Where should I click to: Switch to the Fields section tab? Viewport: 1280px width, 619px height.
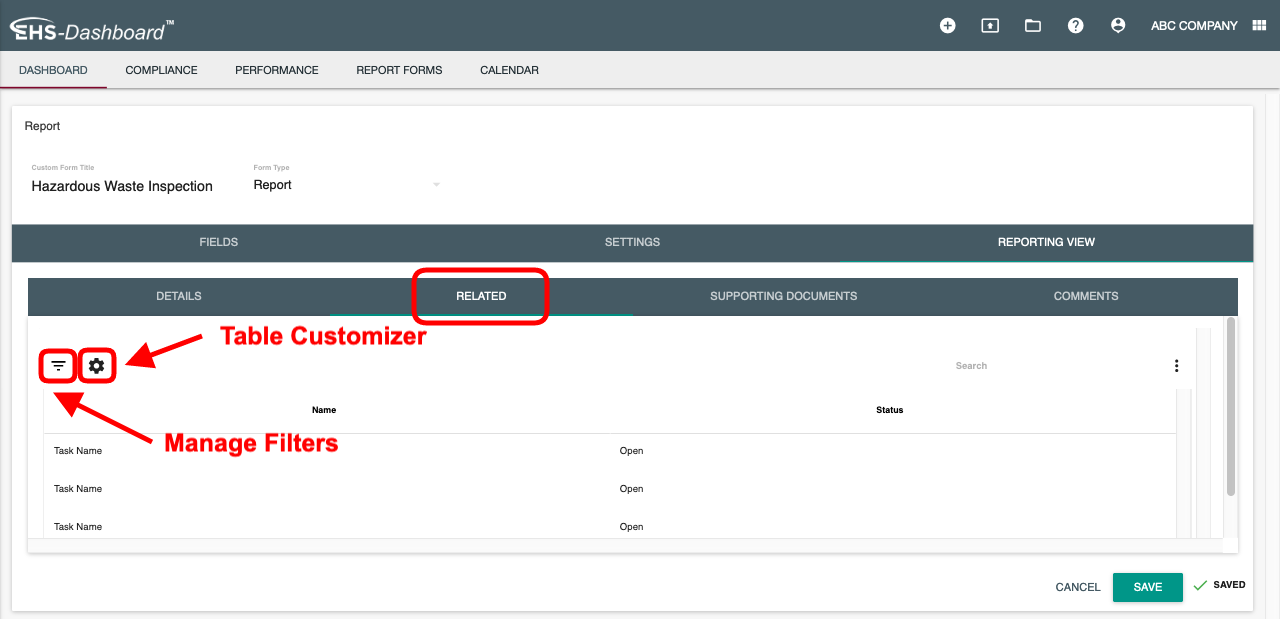pyautogui.click(x=218, y=242)
